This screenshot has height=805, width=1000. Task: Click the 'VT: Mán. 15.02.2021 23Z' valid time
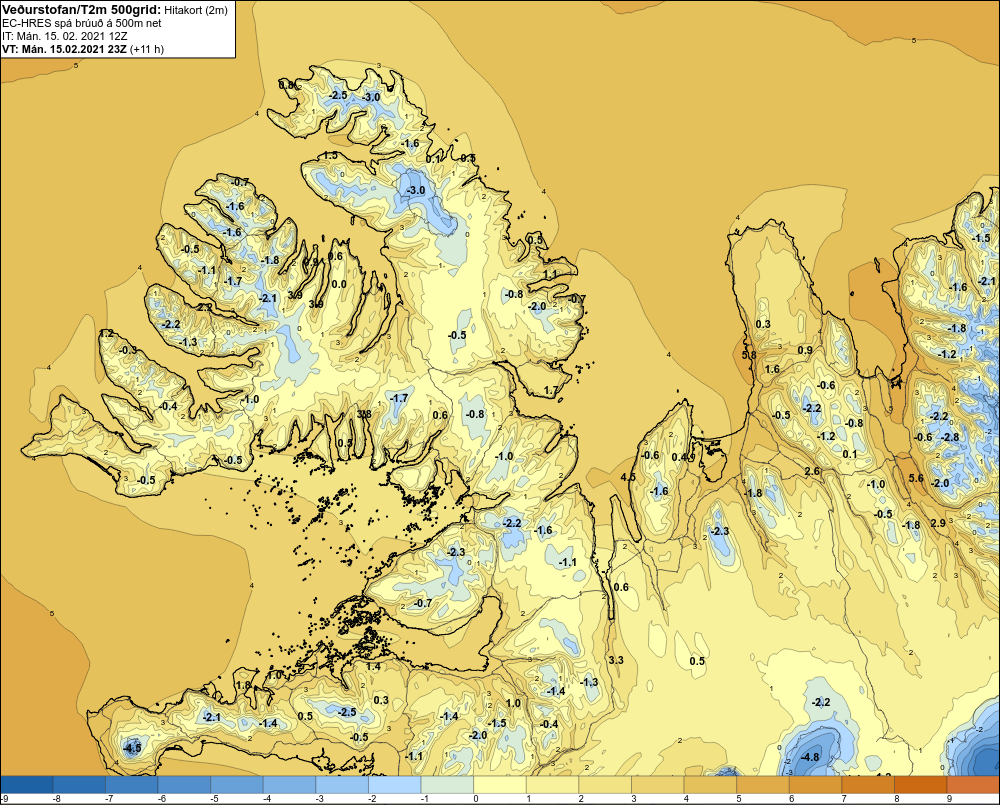click(x=64, y=49)
